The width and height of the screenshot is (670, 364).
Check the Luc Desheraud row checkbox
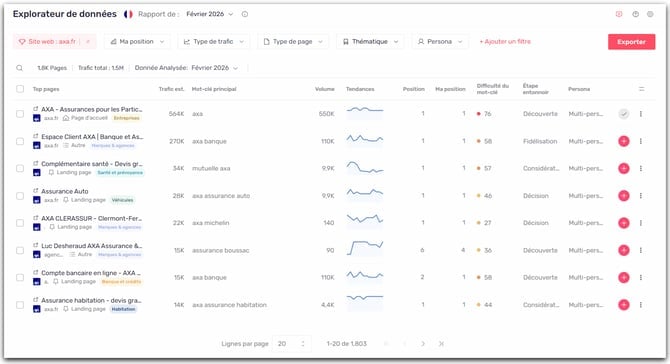coord(20,250)
